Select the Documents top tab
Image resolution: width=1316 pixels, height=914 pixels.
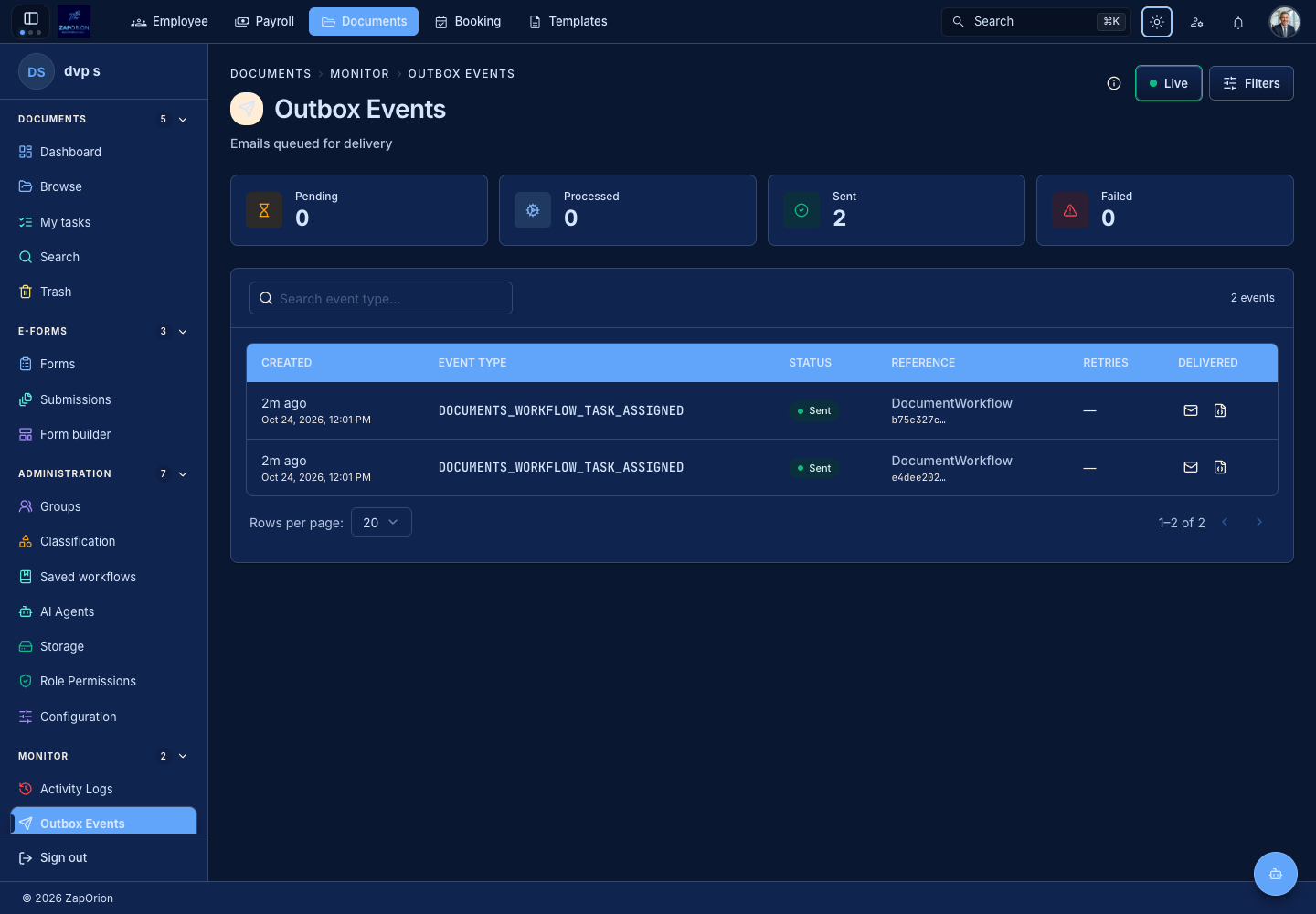(364, 21)
